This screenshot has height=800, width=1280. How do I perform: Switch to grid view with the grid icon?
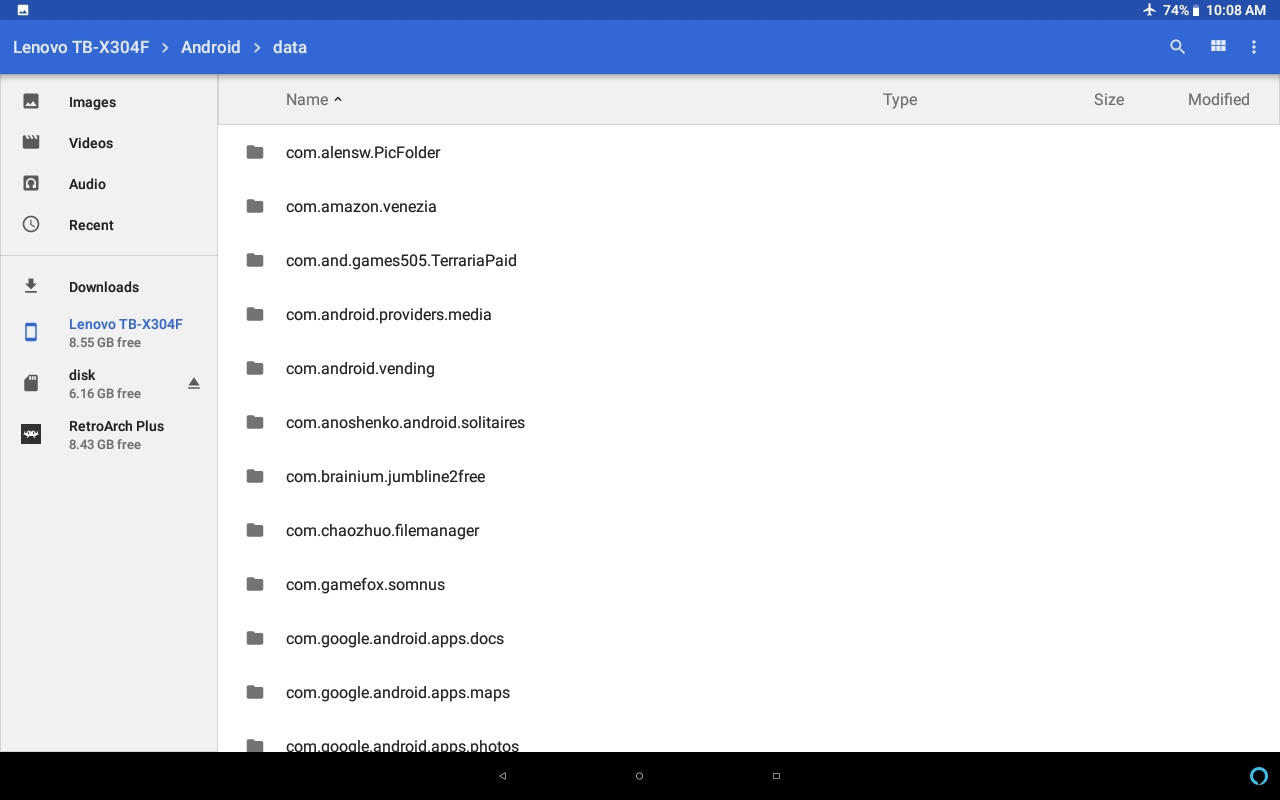point(1218,46)
